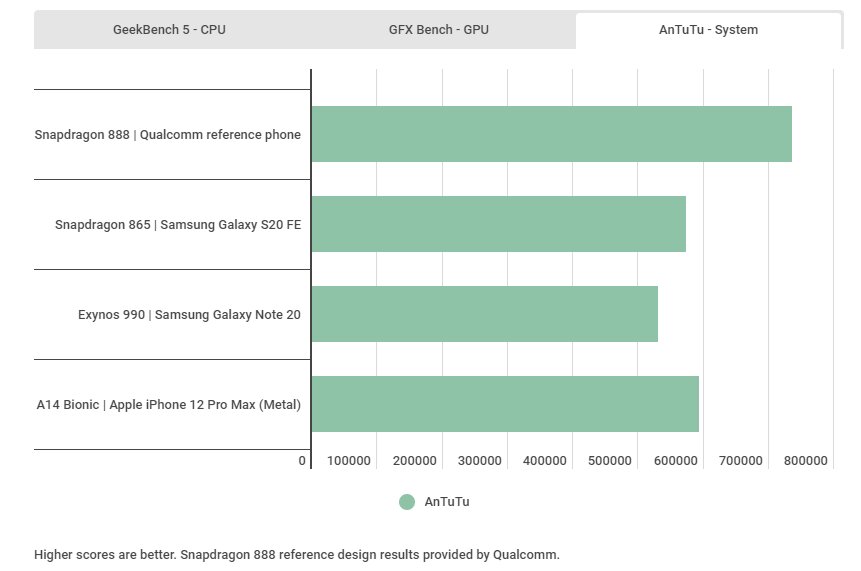Click the 200000 axis value
Image resolution: width=861 pixels, height=571 pixels.
pos(415,461)
